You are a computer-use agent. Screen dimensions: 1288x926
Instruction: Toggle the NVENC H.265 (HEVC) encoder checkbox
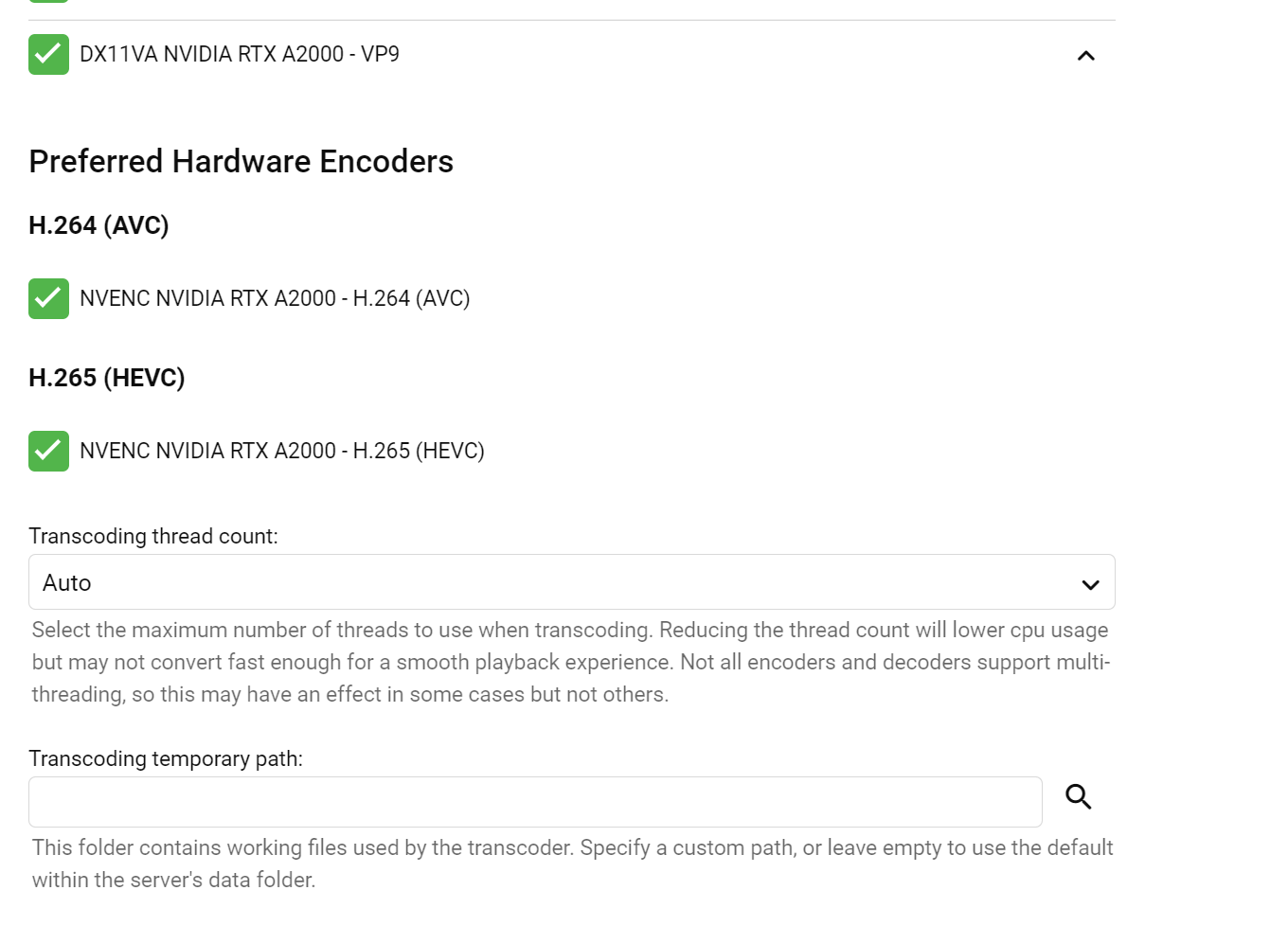coord(48,451)
